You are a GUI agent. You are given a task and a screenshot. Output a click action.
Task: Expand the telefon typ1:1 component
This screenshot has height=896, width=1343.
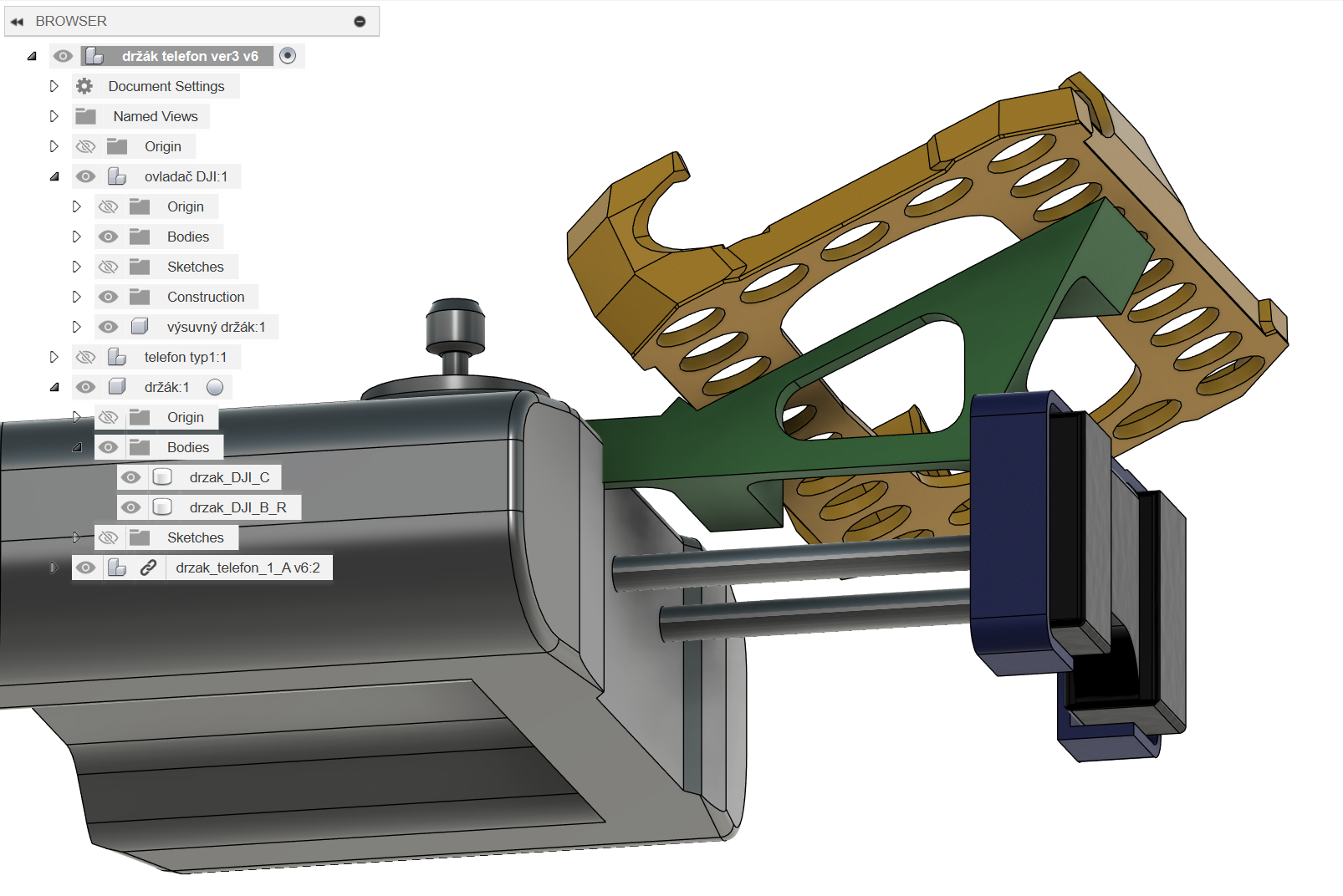pyautogui.click(x=54, y=357)
